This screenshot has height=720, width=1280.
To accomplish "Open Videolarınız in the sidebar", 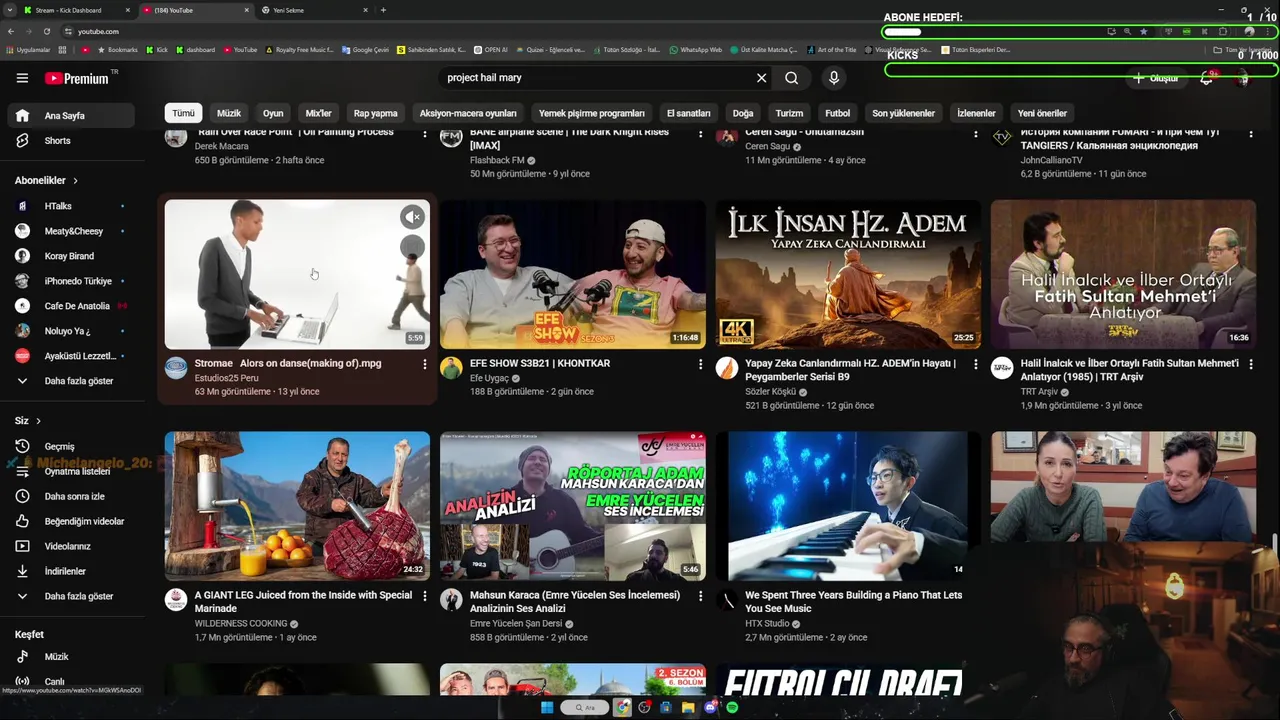I will pos(70,547).
